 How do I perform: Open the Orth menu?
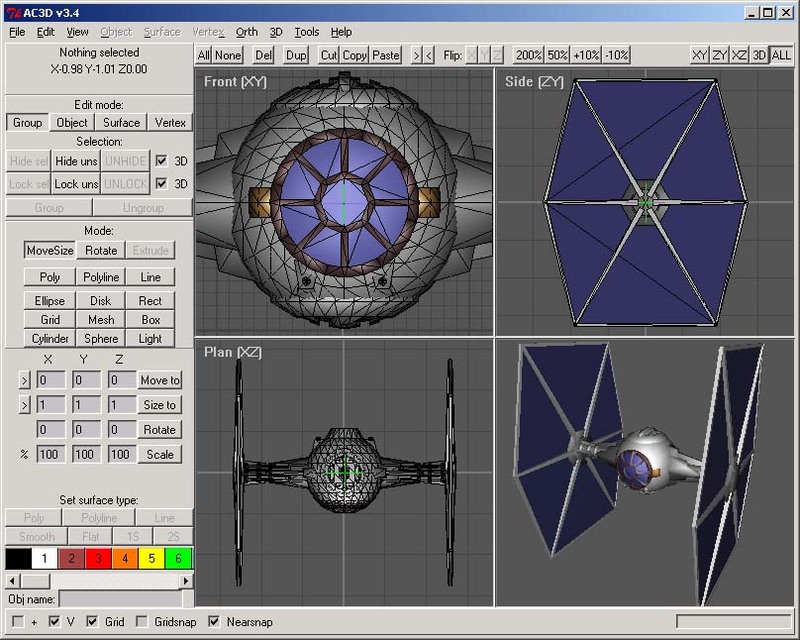pos(246,32)
